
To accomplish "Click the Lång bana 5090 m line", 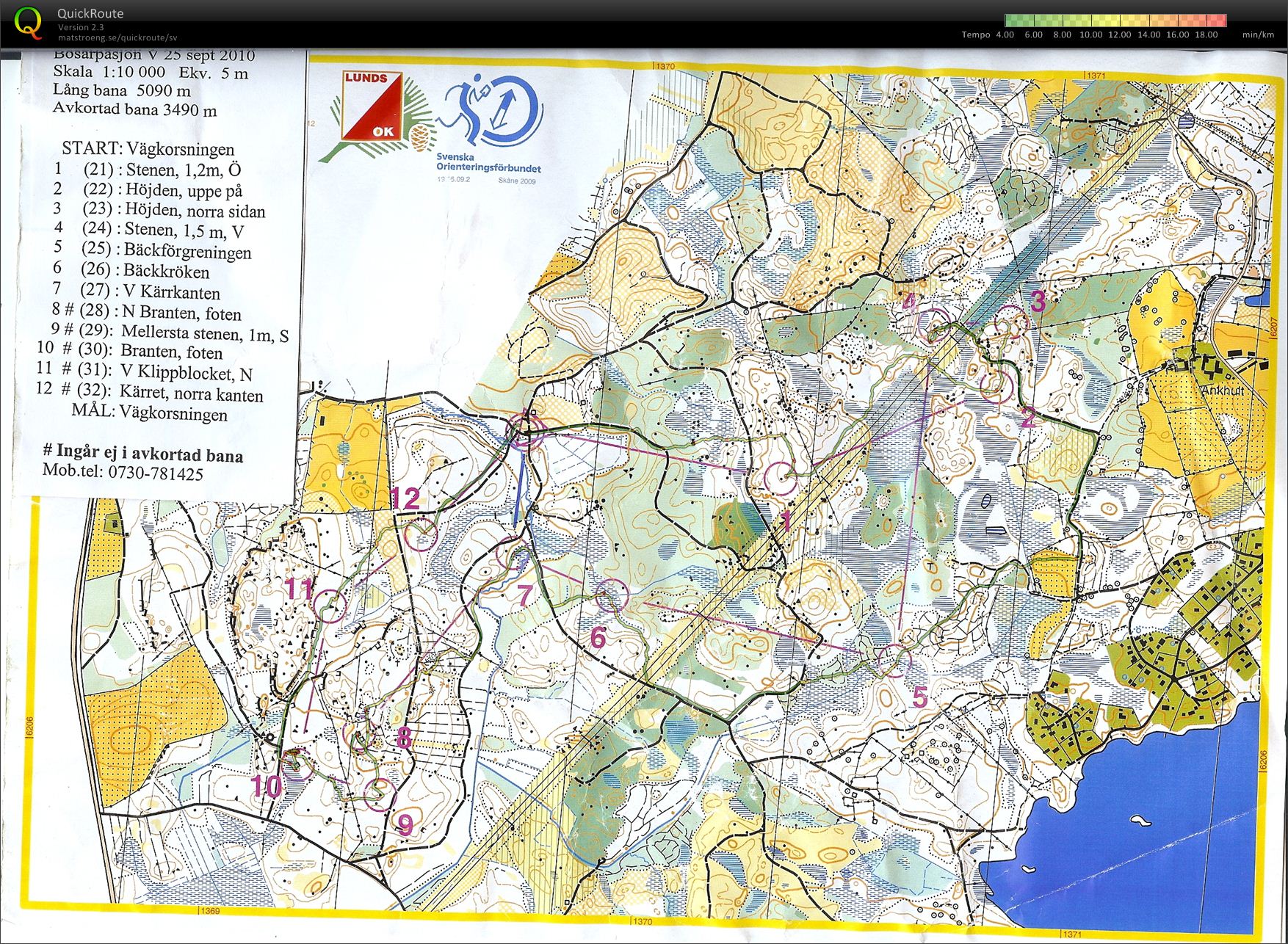I will pyautogui.click(x=122, y=90).
